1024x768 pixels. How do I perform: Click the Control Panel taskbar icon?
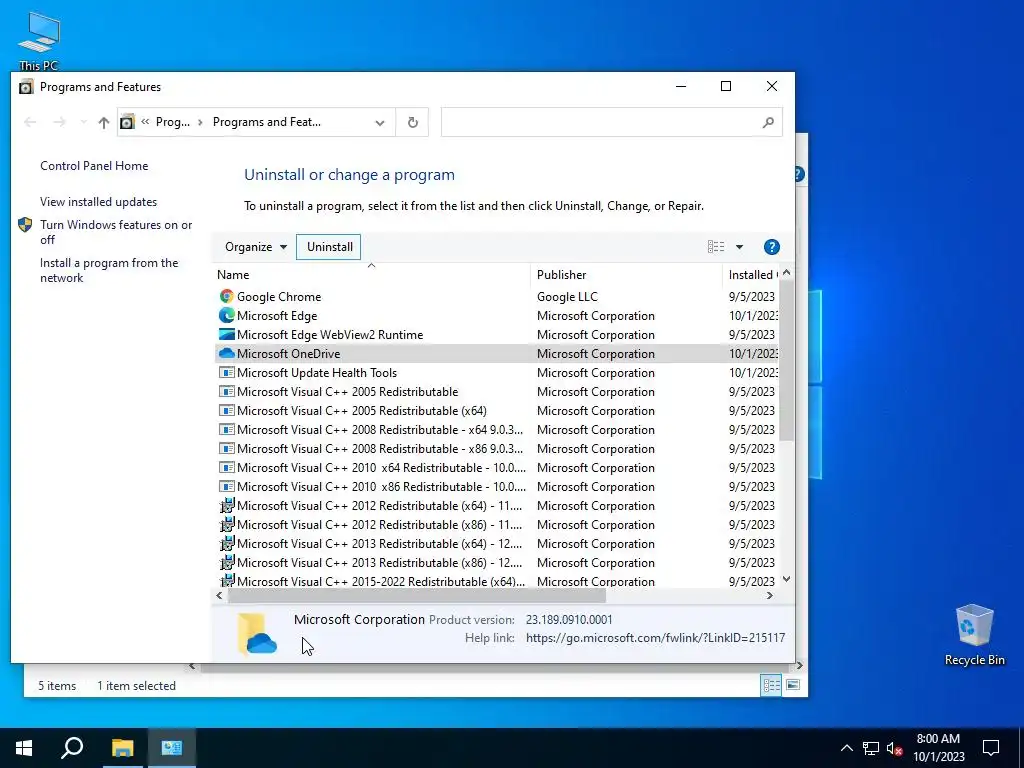tap(172, 748)
